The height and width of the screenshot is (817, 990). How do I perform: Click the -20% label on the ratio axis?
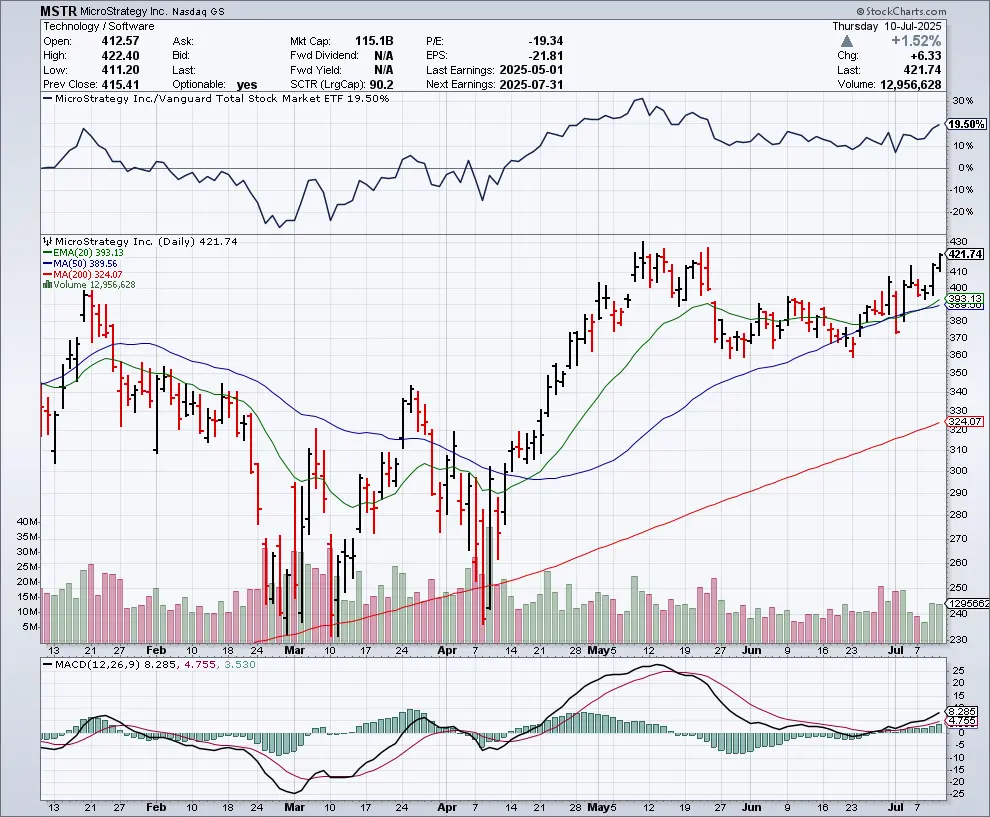coord(960,212)
